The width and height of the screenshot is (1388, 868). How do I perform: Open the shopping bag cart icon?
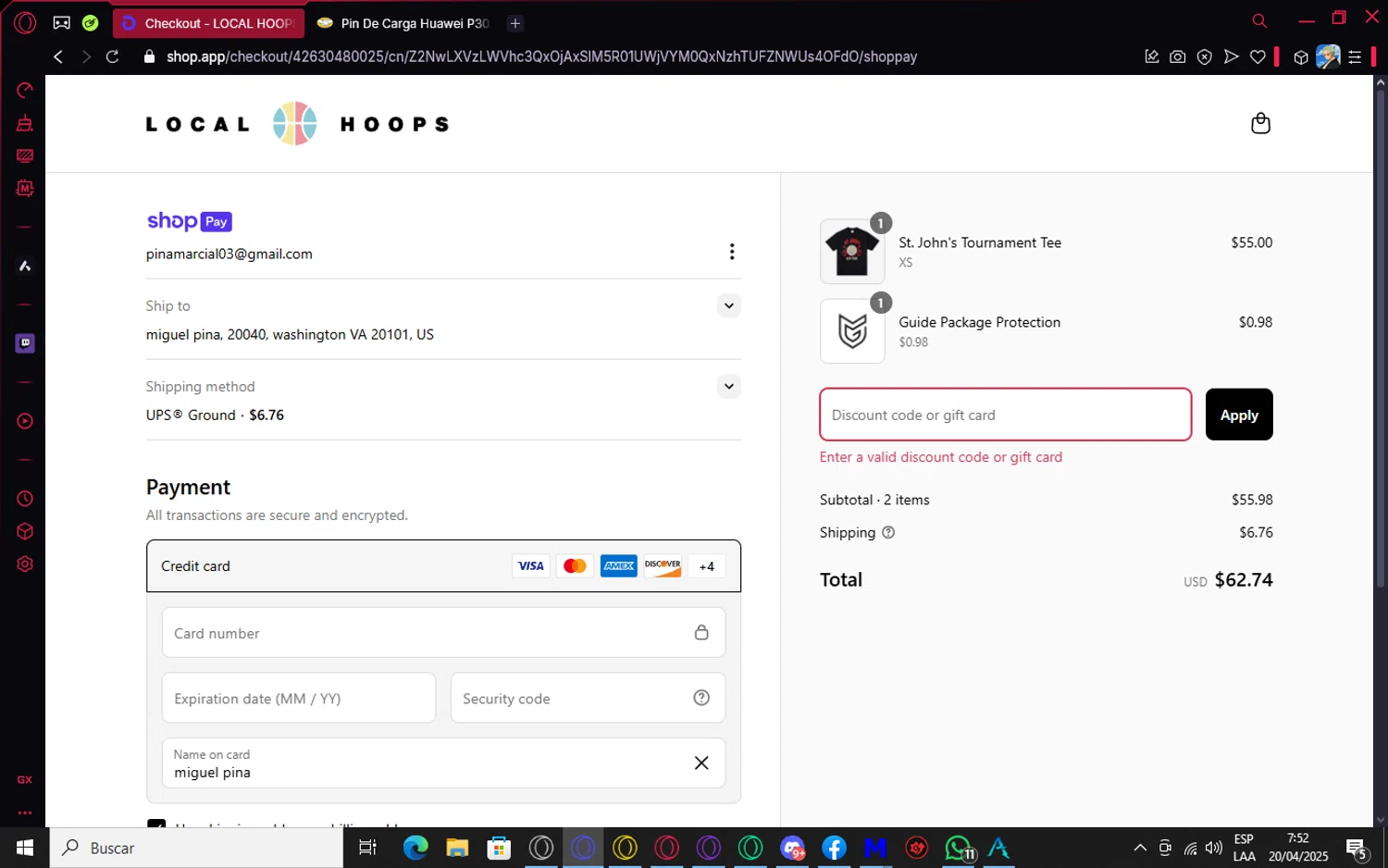(1260, 123)
